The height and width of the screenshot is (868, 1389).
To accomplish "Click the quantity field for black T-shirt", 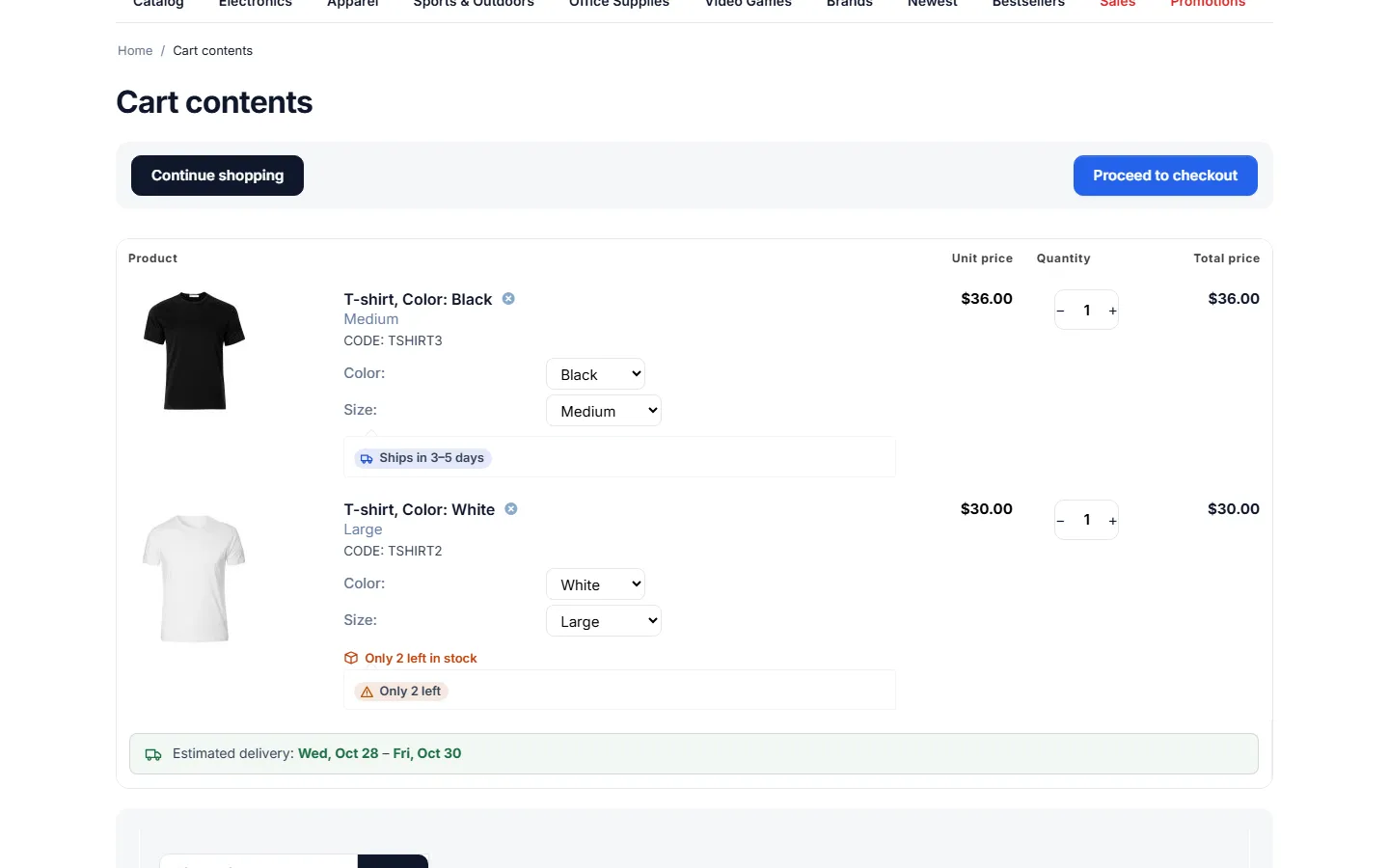I will [x=1087, y=311].
